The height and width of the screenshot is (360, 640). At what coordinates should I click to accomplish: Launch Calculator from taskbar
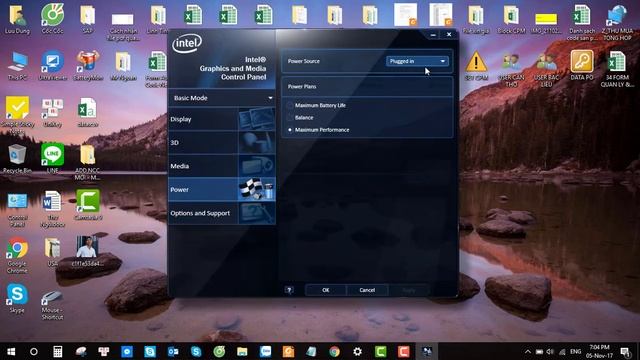58,351
